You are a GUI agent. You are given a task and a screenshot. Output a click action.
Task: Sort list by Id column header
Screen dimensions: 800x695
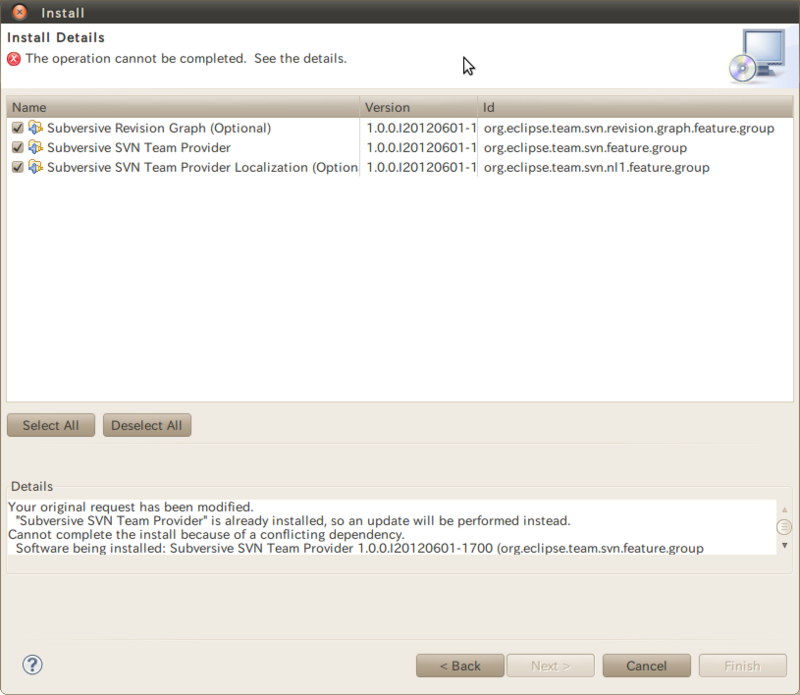[x=635, y=107]
